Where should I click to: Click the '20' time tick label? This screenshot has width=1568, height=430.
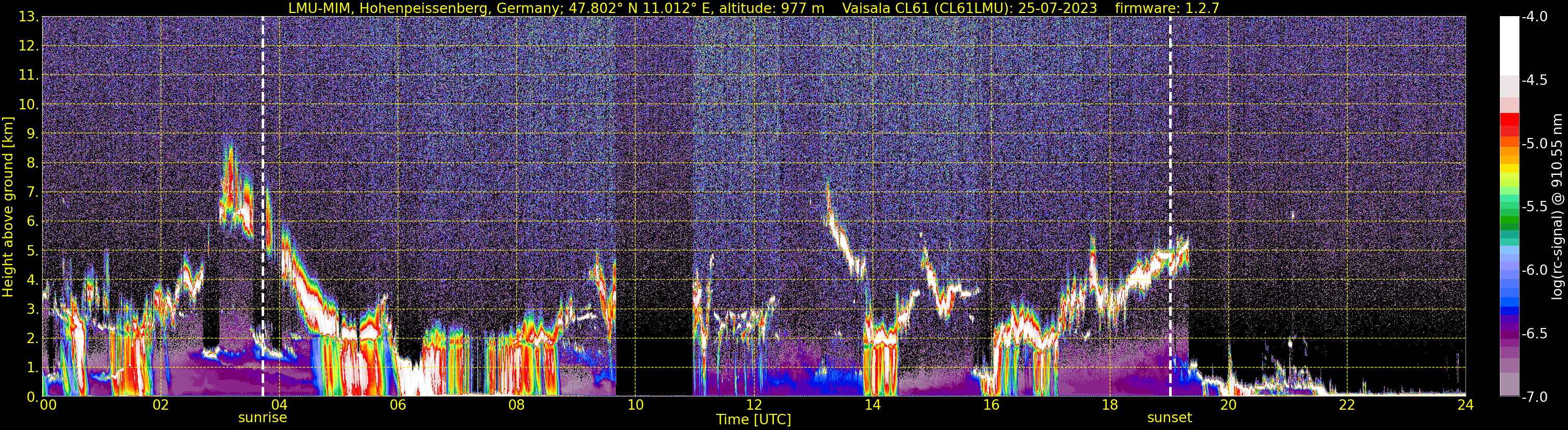[1228, 405]
